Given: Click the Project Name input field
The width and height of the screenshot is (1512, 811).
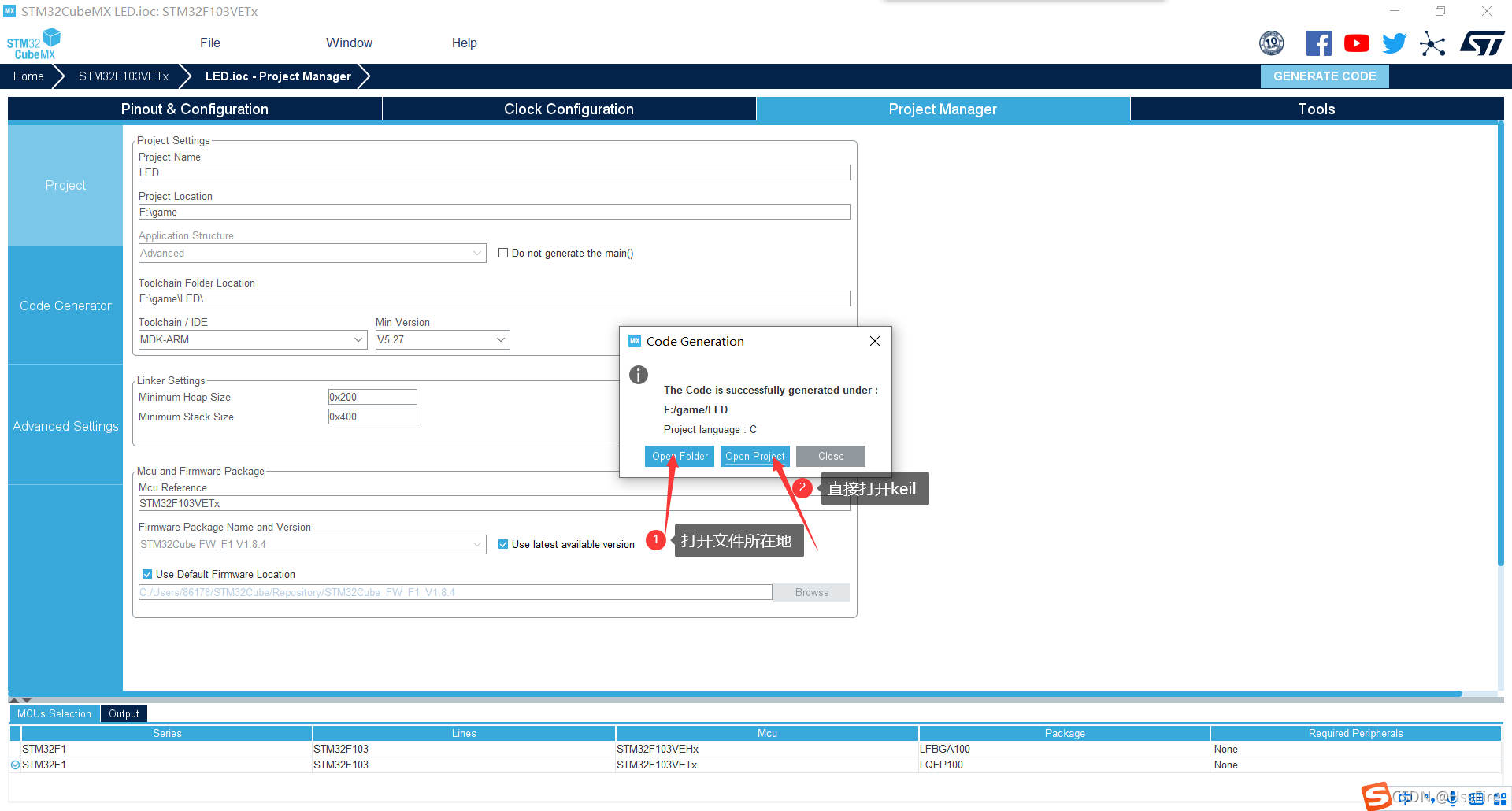Looking at the screenshot, I should pyautogui.click(x=495, y=172).
